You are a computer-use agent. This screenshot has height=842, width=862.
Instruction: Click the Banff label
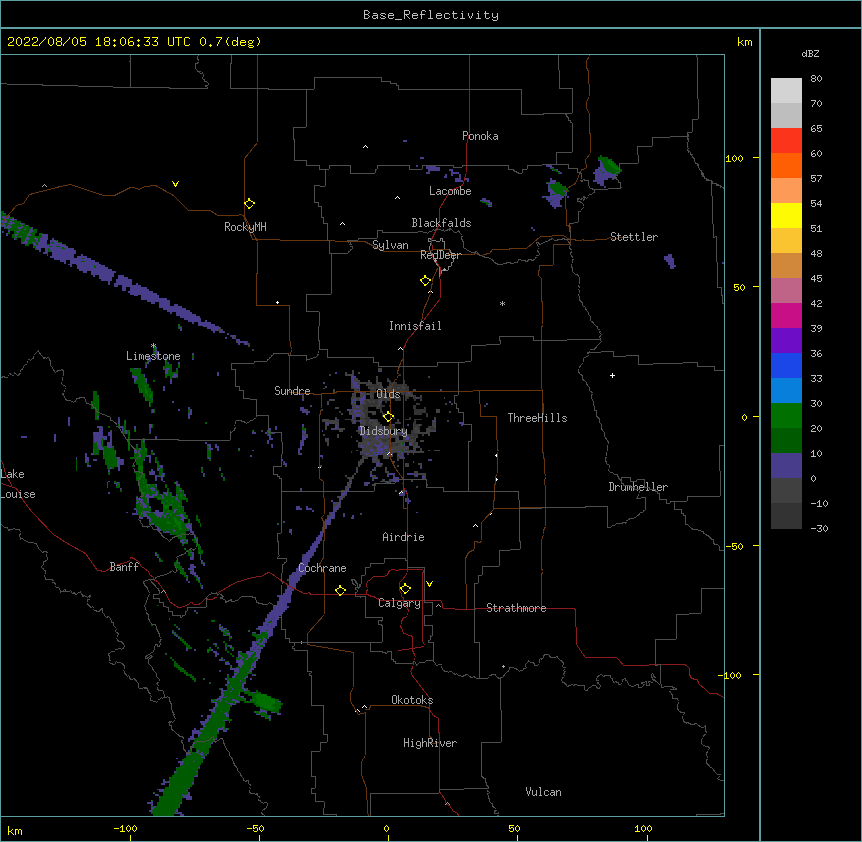point(124,567)
